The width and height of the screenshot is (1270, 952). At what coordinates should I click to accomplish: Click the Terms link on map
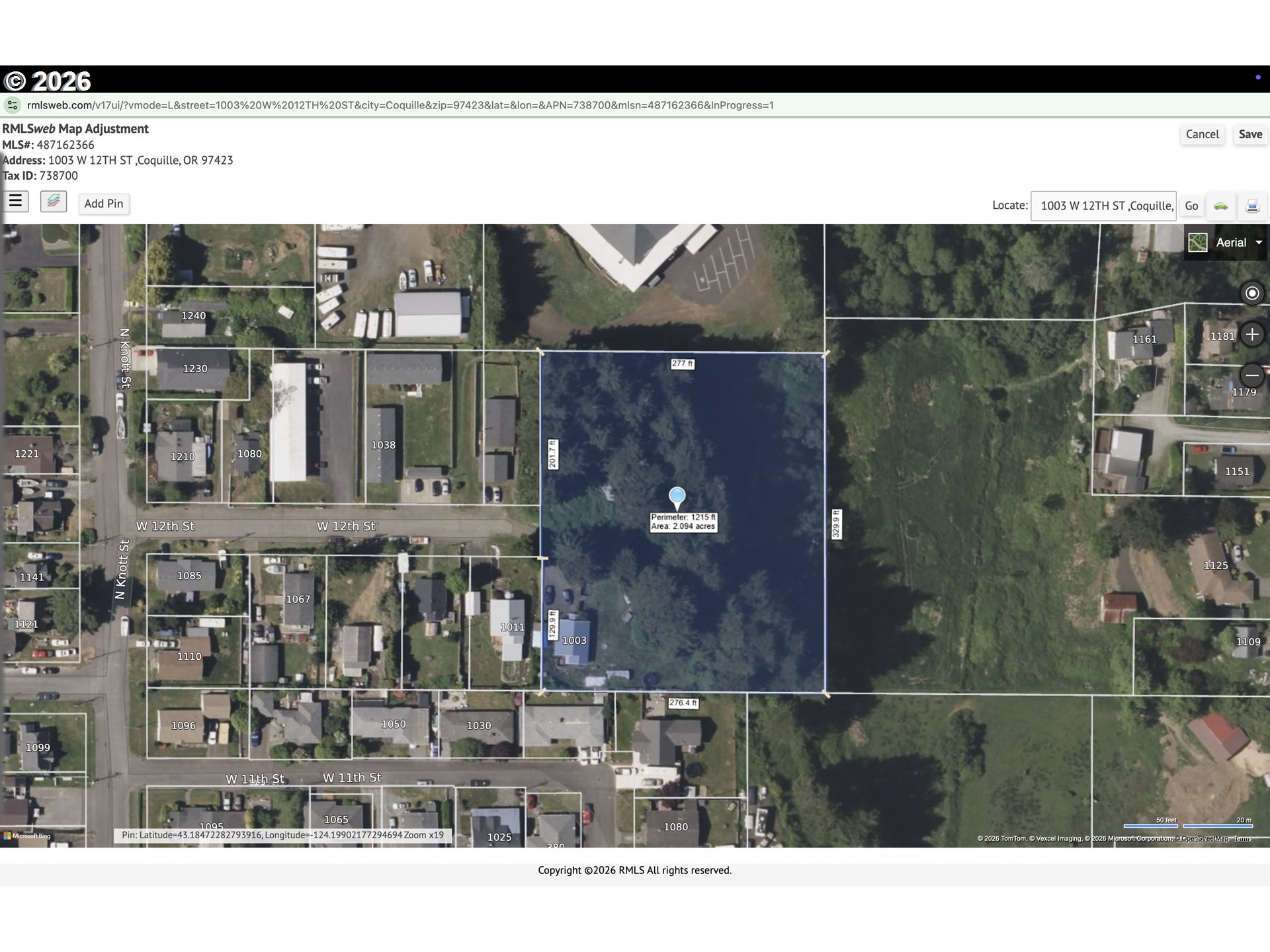tap(1242, 839)
